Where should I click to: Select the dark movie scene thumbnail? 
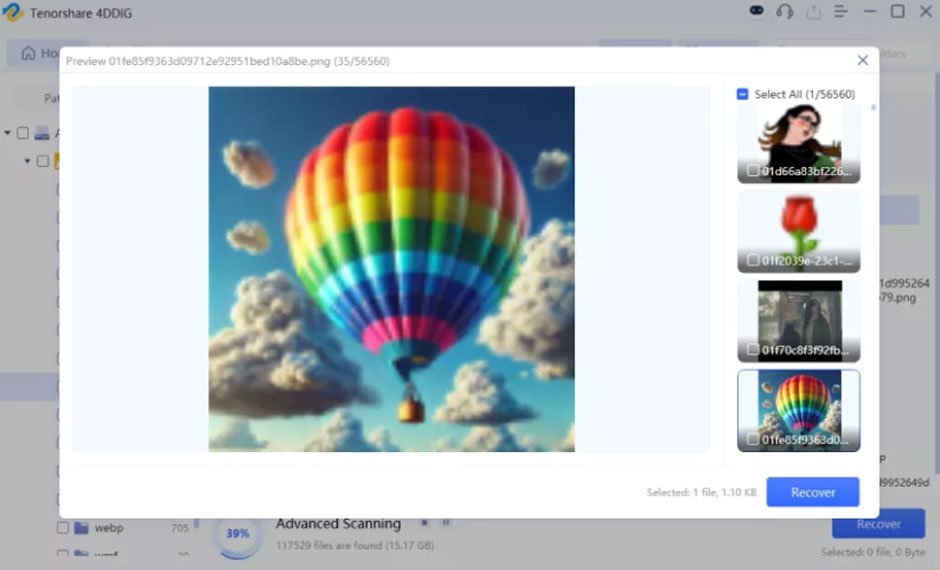(799, 321)
